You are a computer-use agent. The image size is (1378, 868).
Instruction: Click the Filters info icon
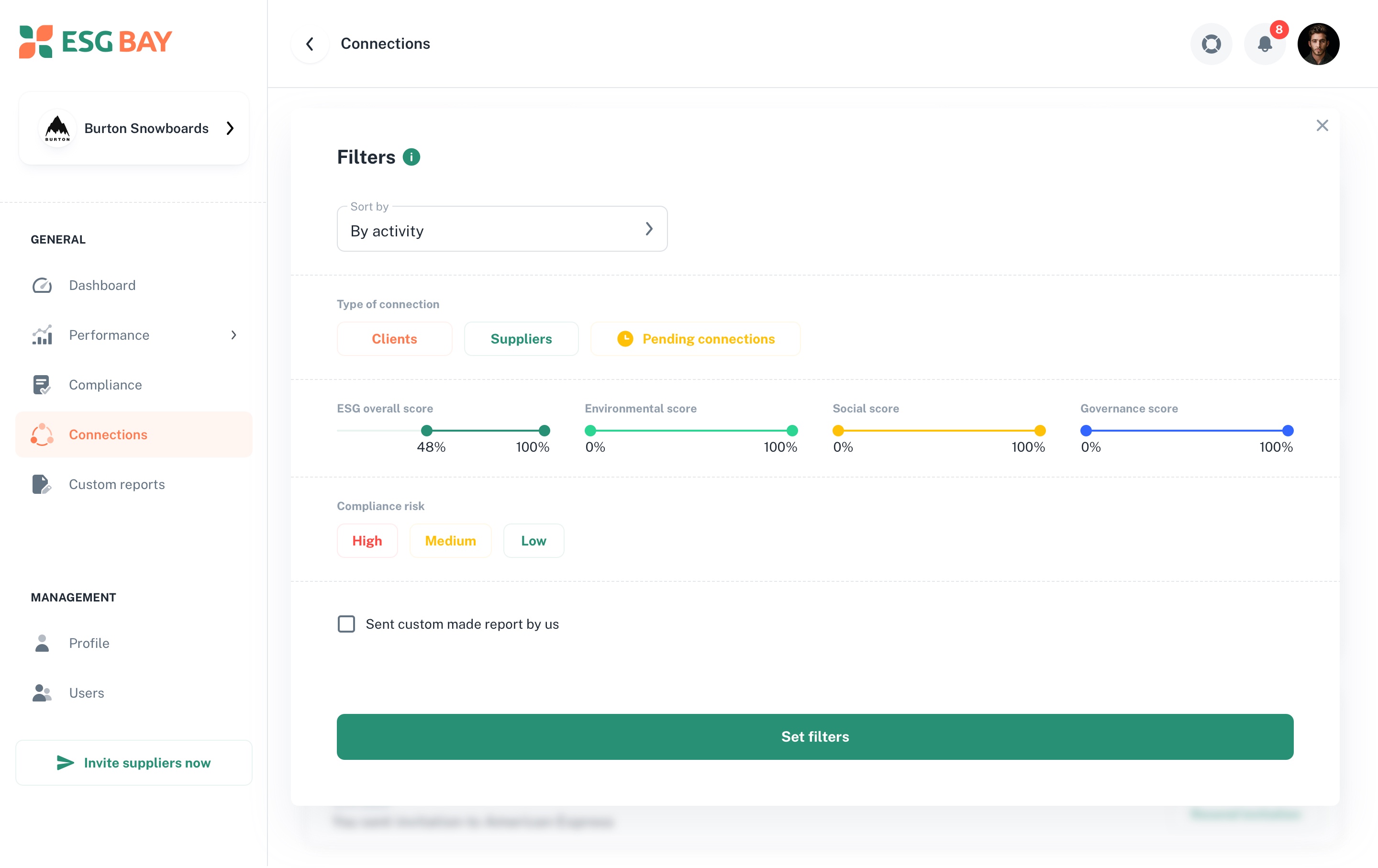411,157
